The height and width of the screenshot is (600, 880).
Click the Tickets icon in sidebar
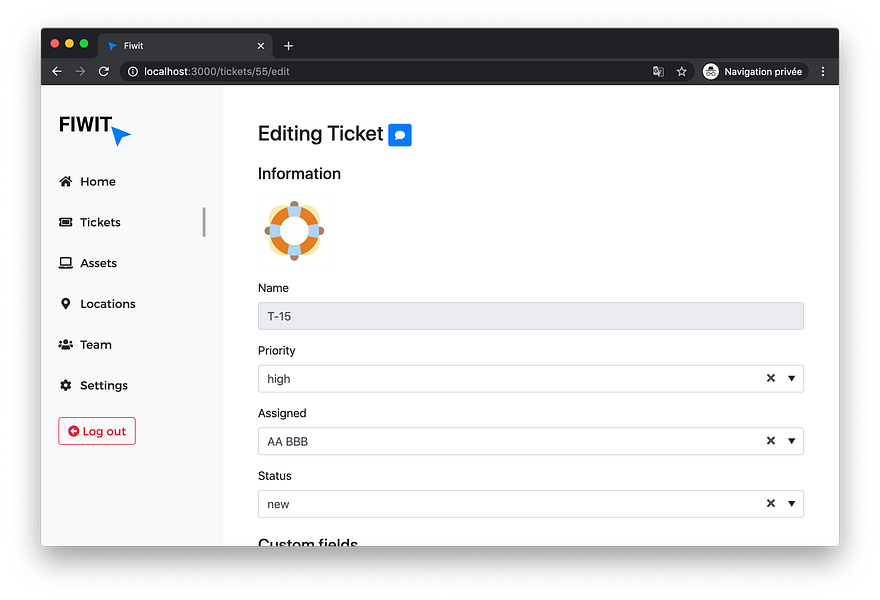pos(66,222)
